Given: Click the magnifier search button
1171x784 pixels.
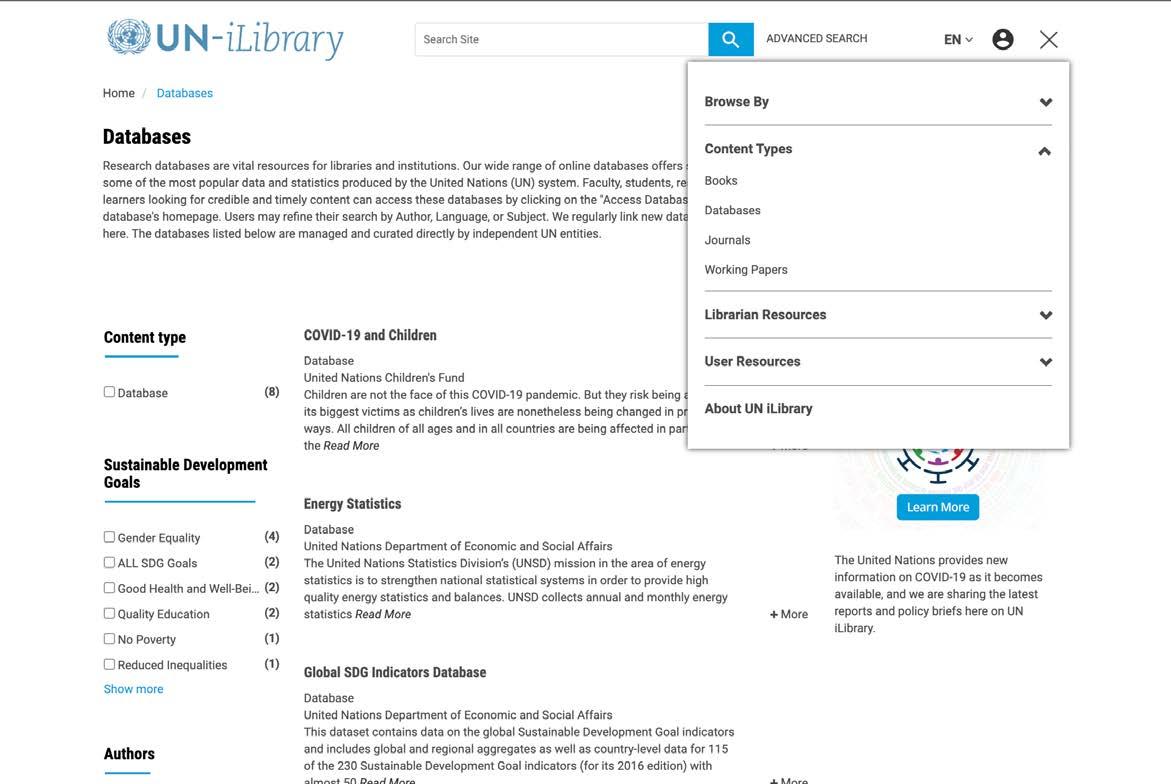Looking at the screenshot, I should (x=730, y=39).
